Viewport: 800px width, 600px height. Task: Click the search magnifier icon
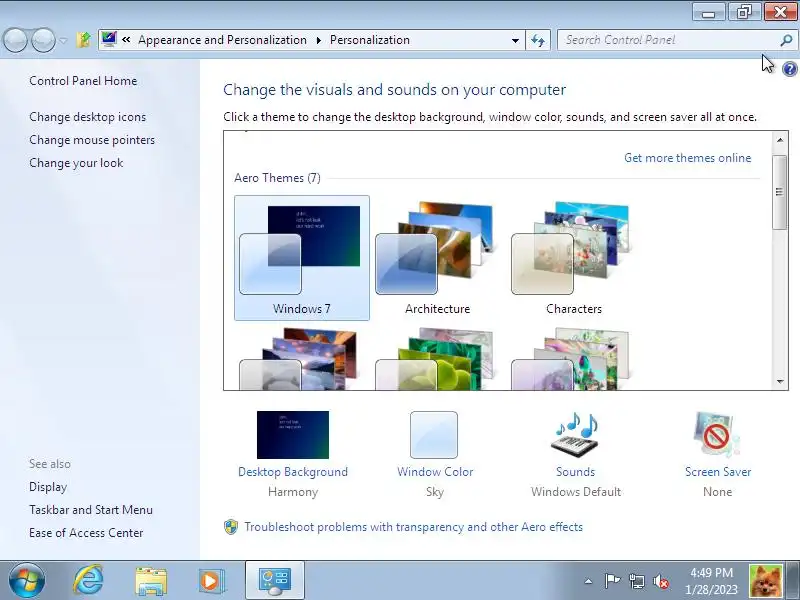786,40
